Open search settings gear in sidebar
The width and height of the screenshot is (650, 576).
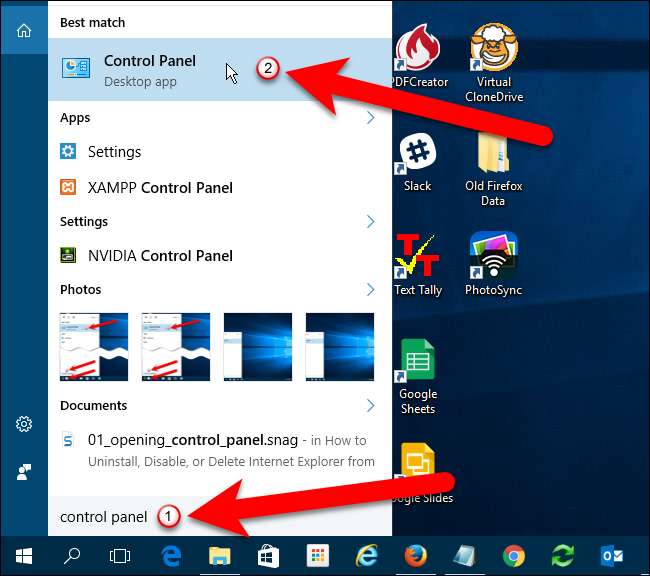pos(24,424)
